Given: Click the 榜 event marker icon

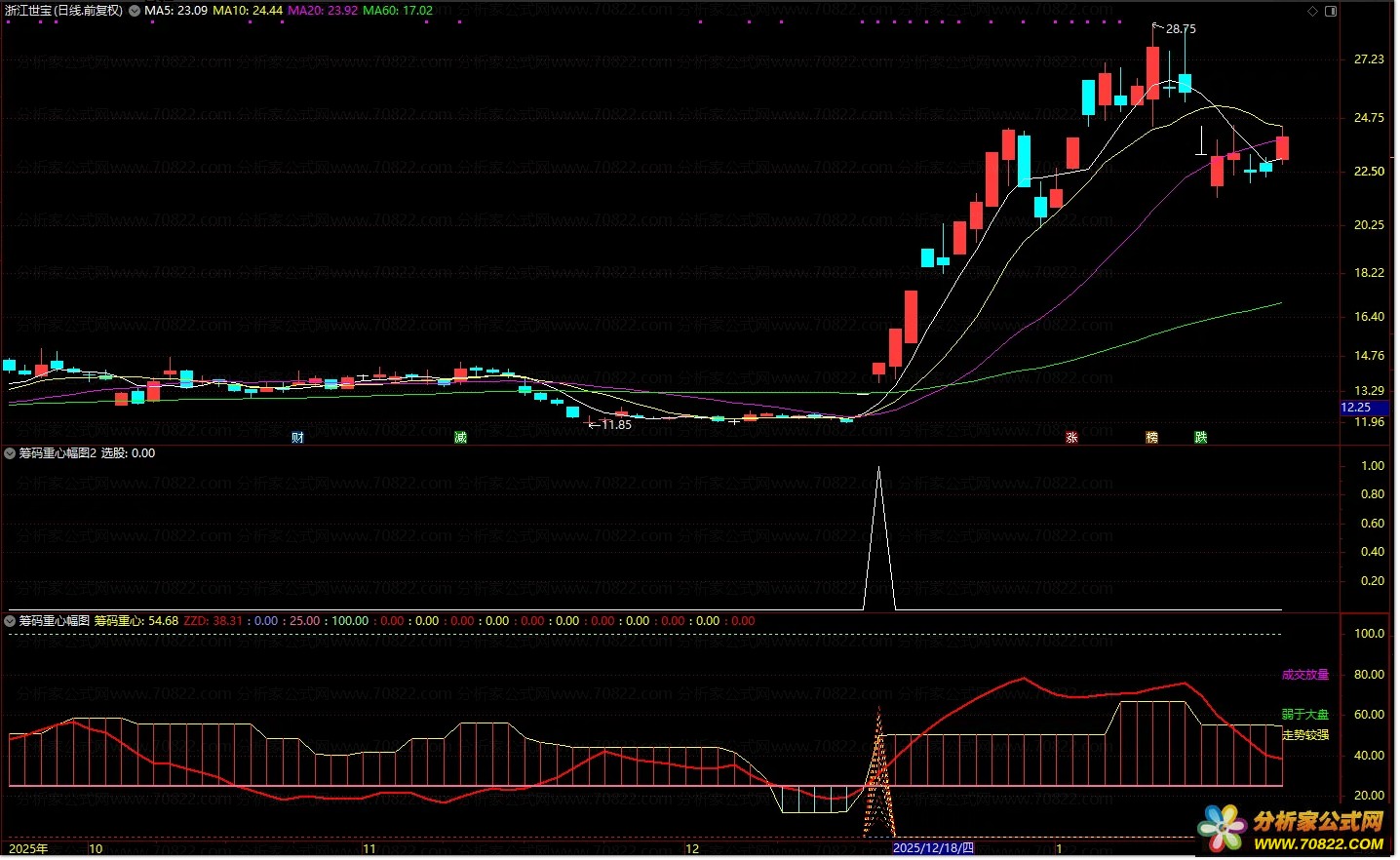Looking at the screenshot, I should pyautogui.click(x=1151, y=438).
